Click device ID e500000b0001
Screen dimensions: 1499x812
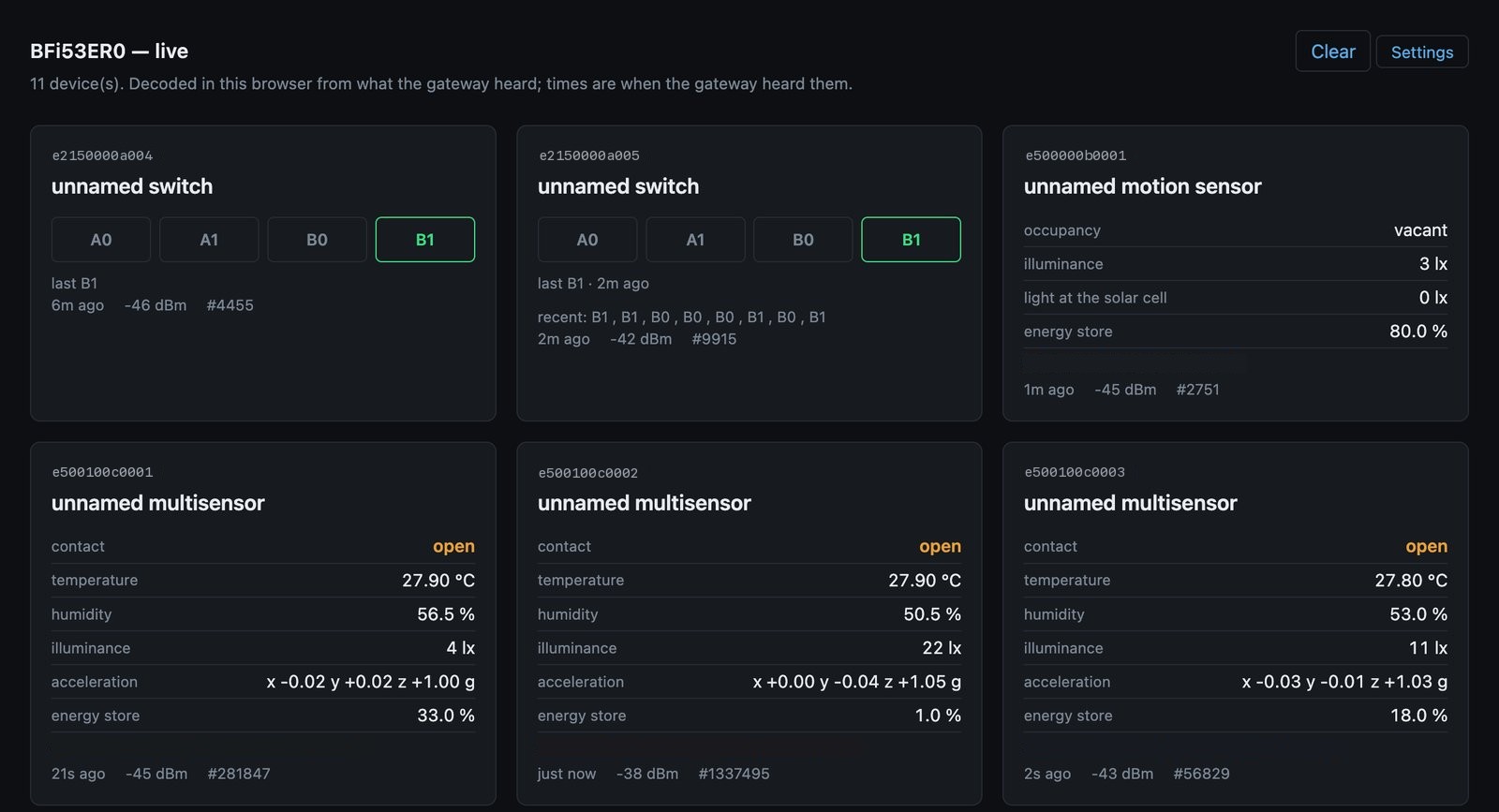pos(1076,155)
